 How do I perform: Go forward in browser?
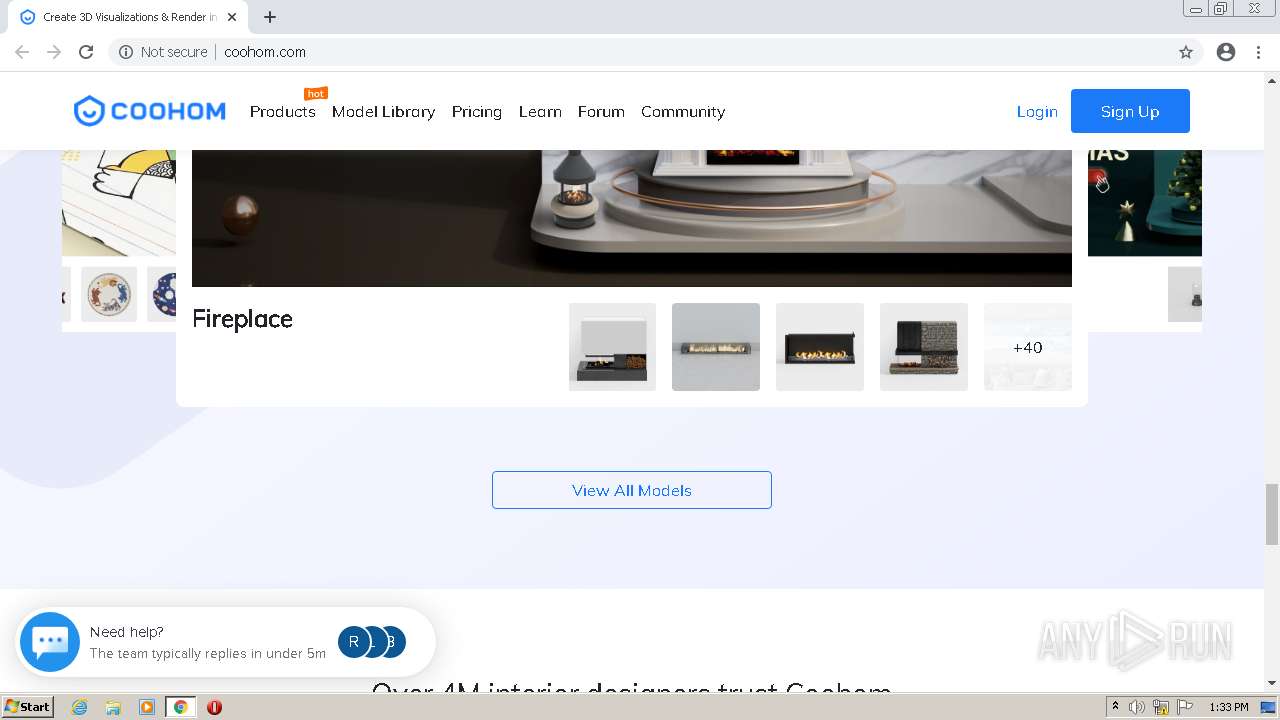54,52
